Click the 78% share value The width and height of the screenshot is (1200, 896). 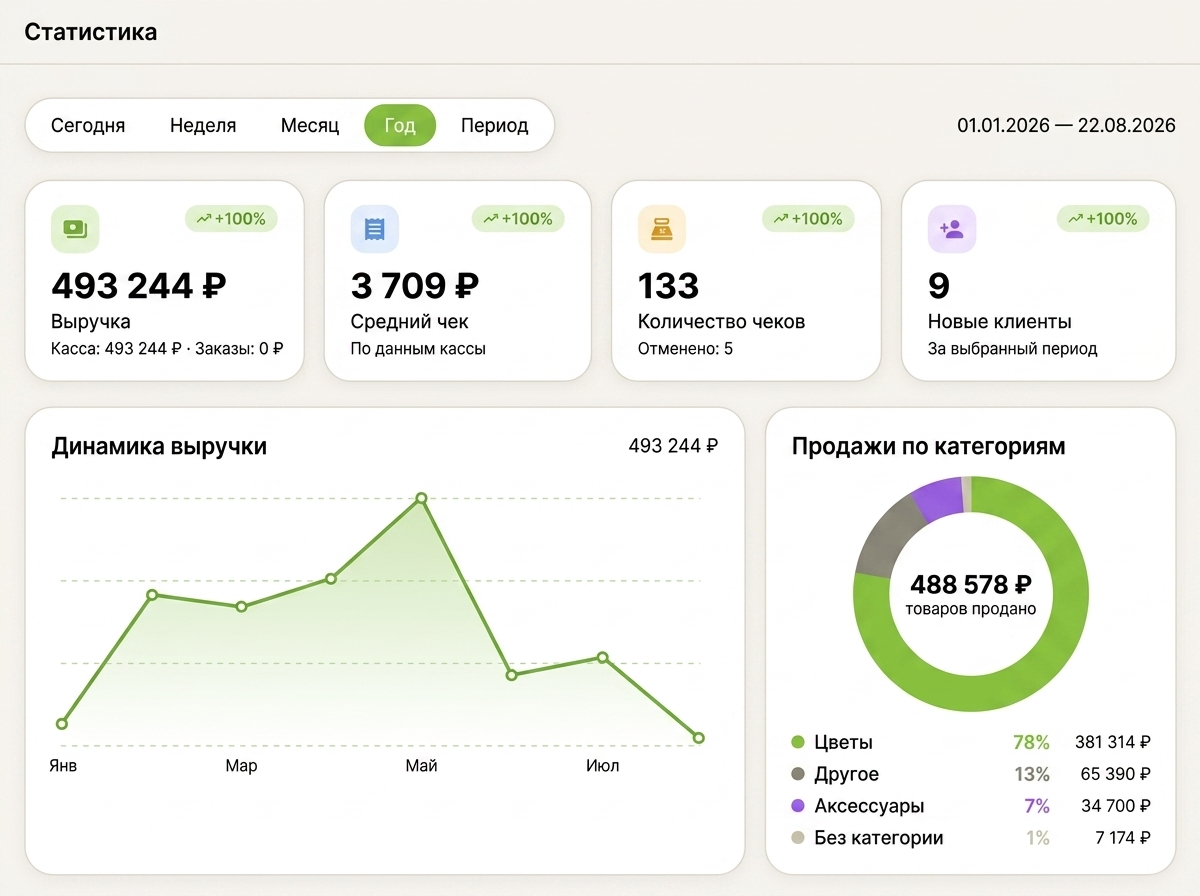click(x=1031, y=742)
